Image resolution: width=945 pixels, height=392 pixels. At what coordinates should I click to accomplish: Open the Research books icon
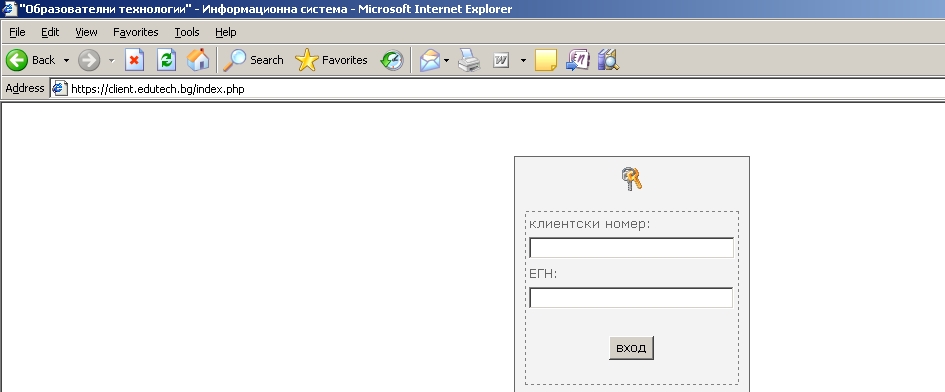tap(609, 60)
